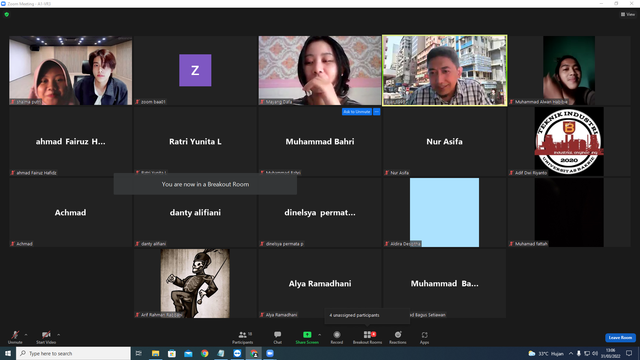Click the taskbar search box
Screen dimensions: 640x360
73,353
